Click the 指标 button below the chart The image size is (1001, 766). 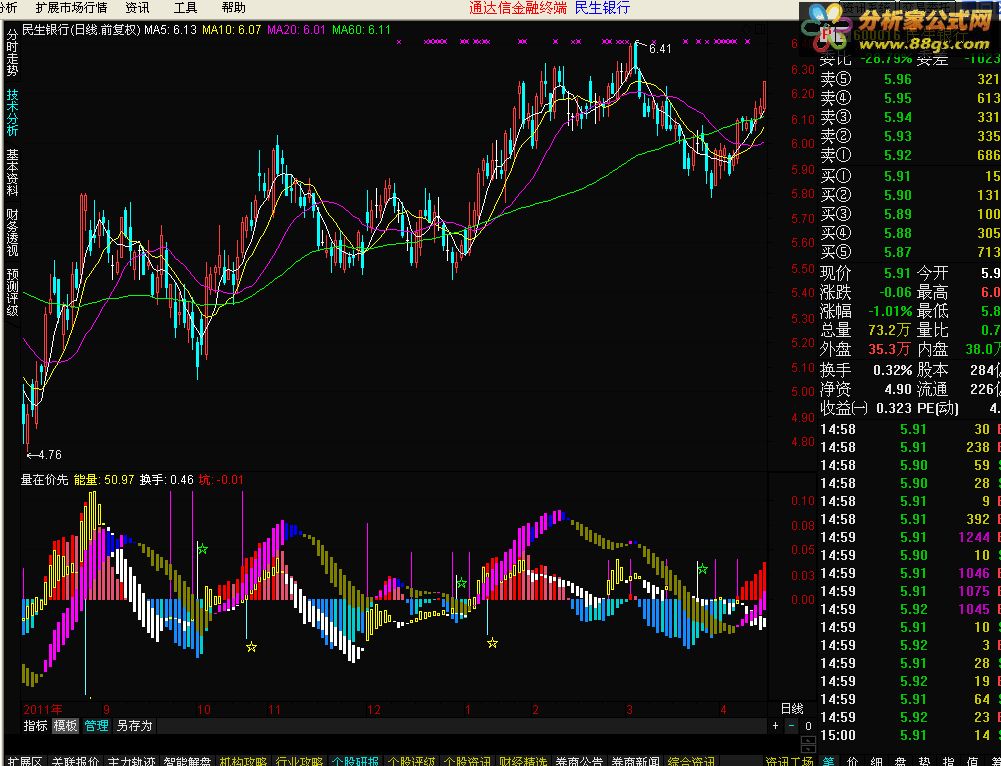pyautogui.click(x=35, y=726)
